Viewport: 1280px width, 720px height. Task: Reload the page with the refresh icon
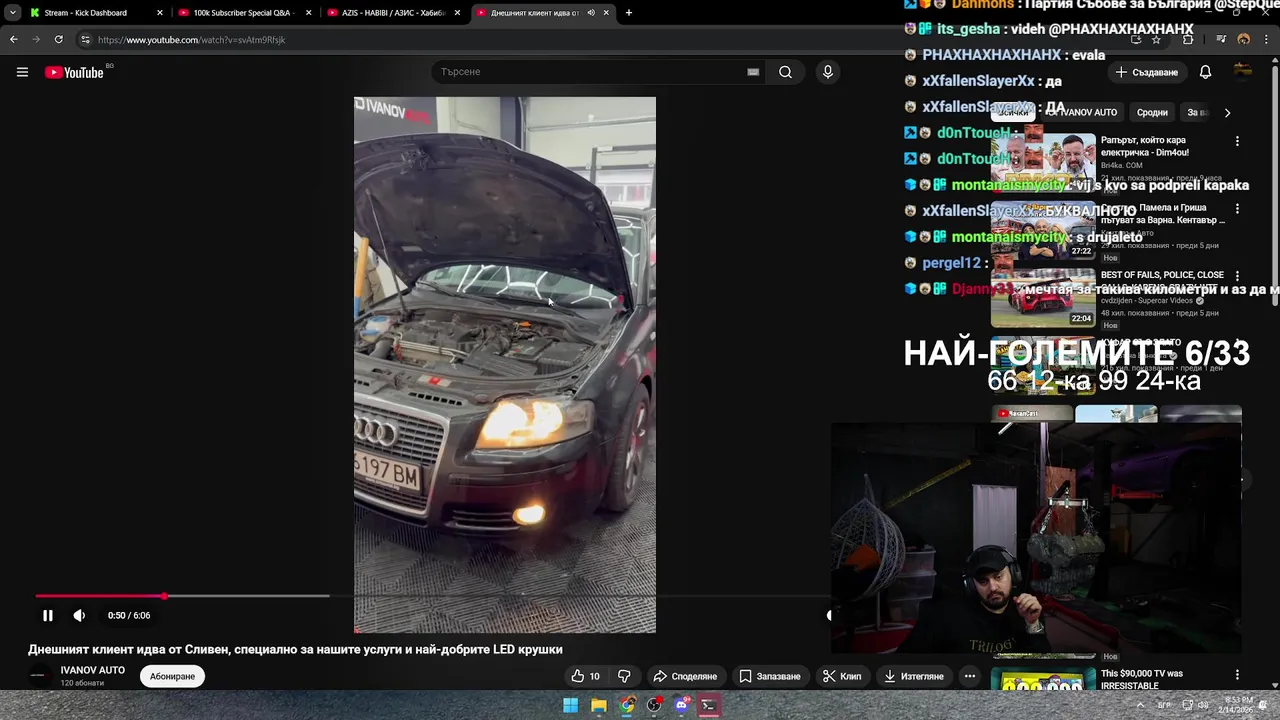59,40
